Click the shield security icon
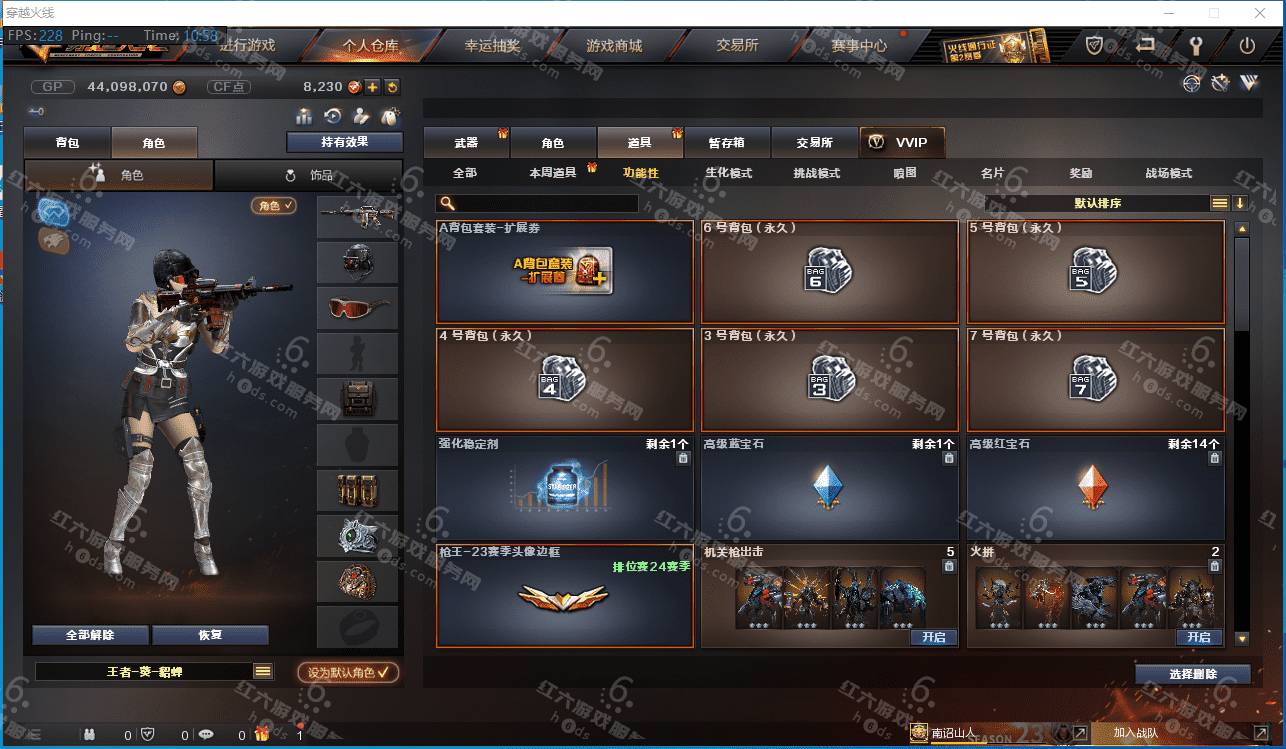1286x749 pixels. 1095,45
